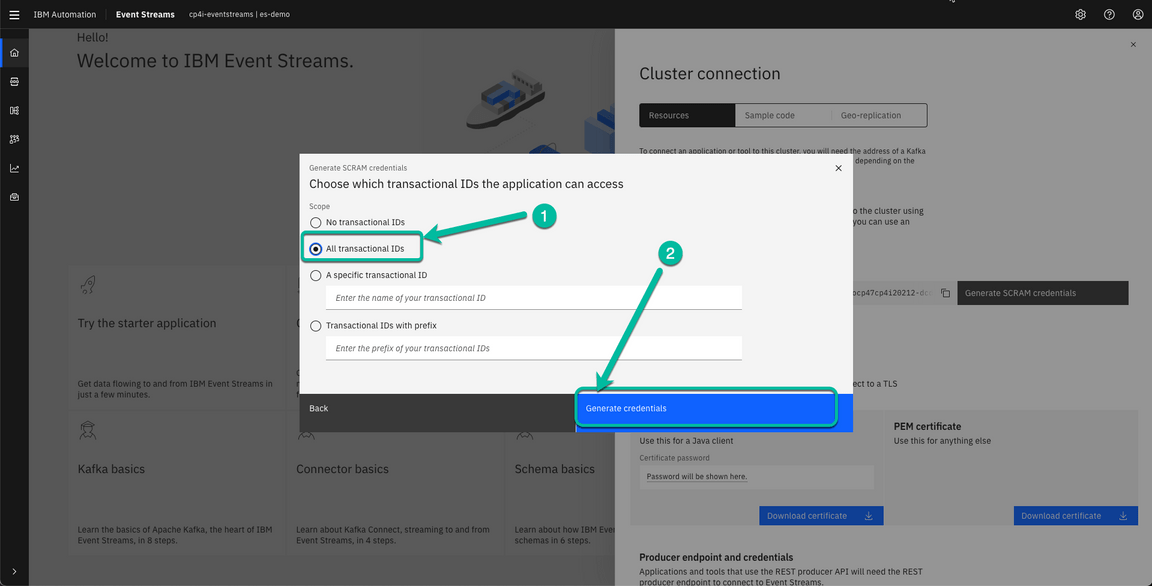Open the Settings gear in the header
Viewport: 1152px width, 586px height.
pos(1080,14)
